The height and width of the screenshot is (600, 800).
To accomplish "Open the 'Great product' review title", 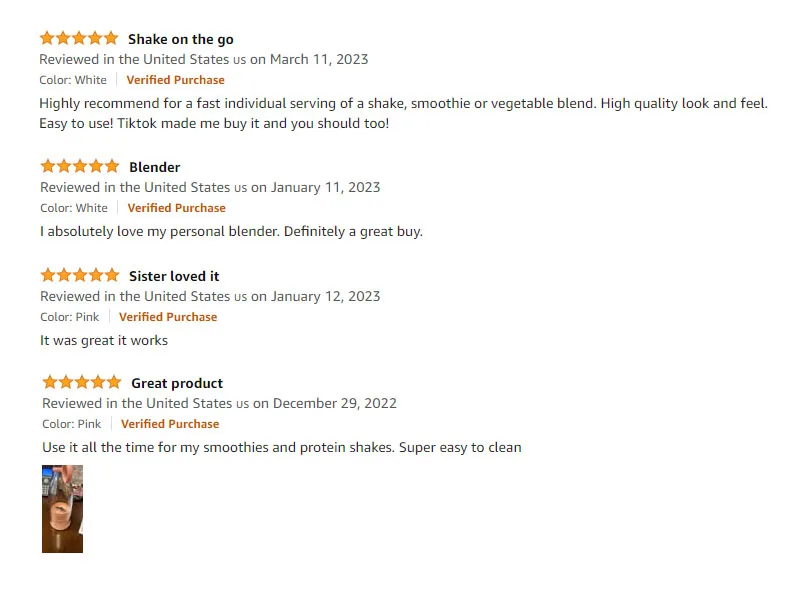I will click(x=177, y=383).
